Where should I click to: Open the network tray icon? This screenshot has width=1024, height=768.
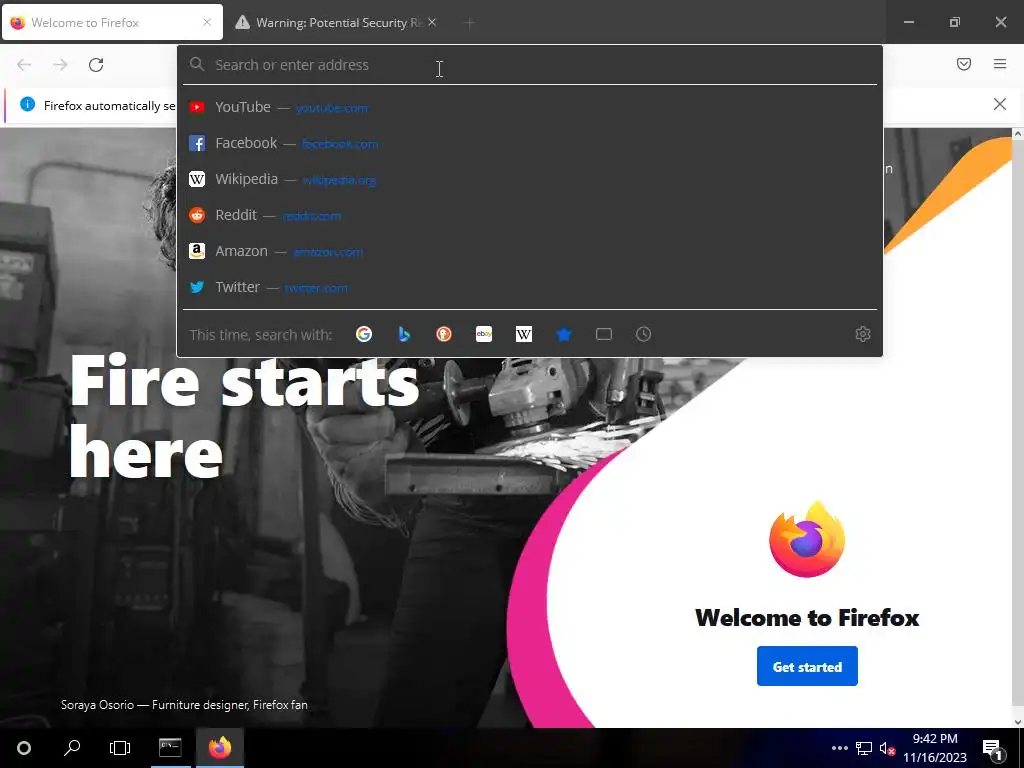(864, 748)
